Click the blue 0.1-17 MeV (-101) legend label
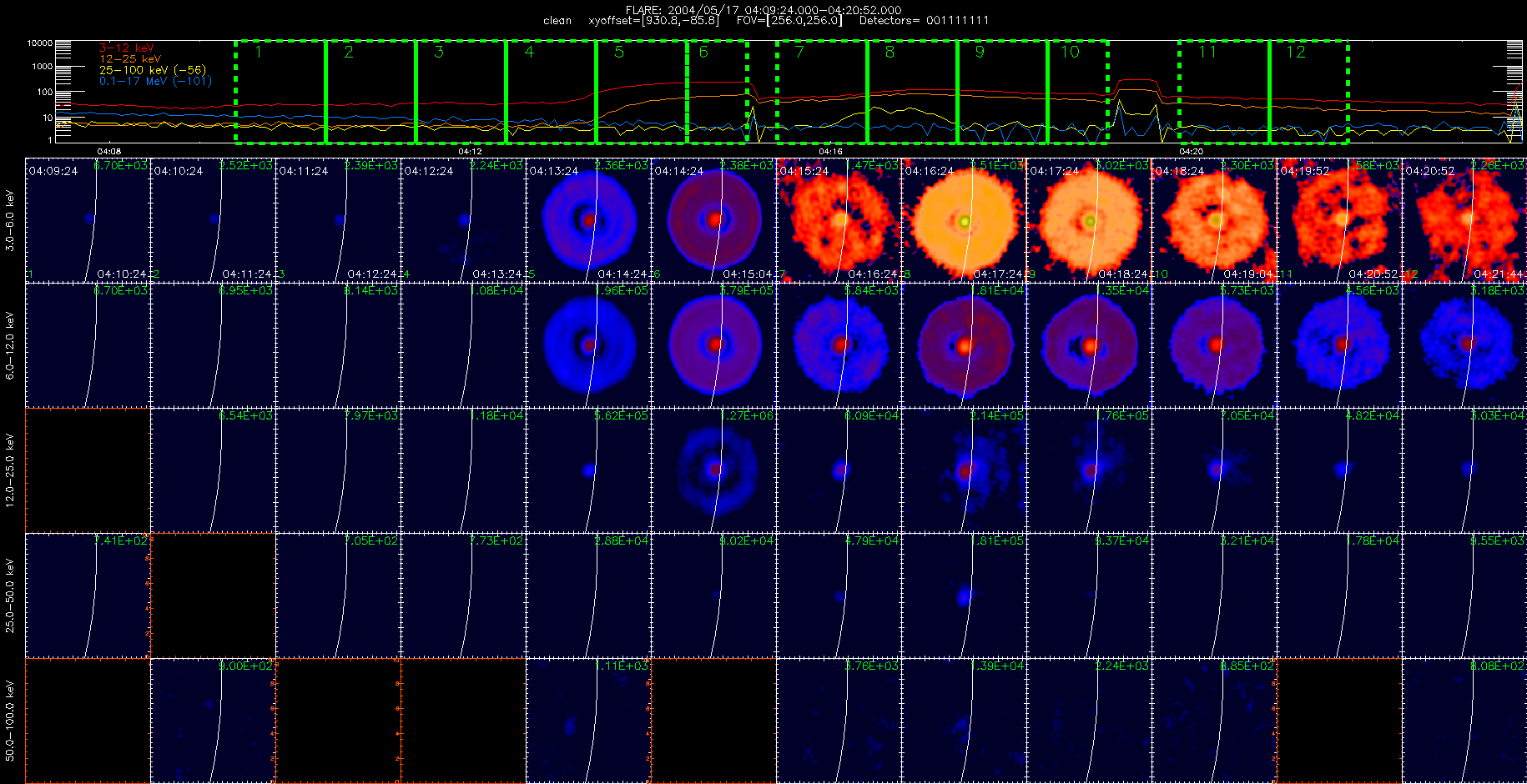The width and height of the screenshot is (1527, 784). pyautogui.click(x=155, y=81)
